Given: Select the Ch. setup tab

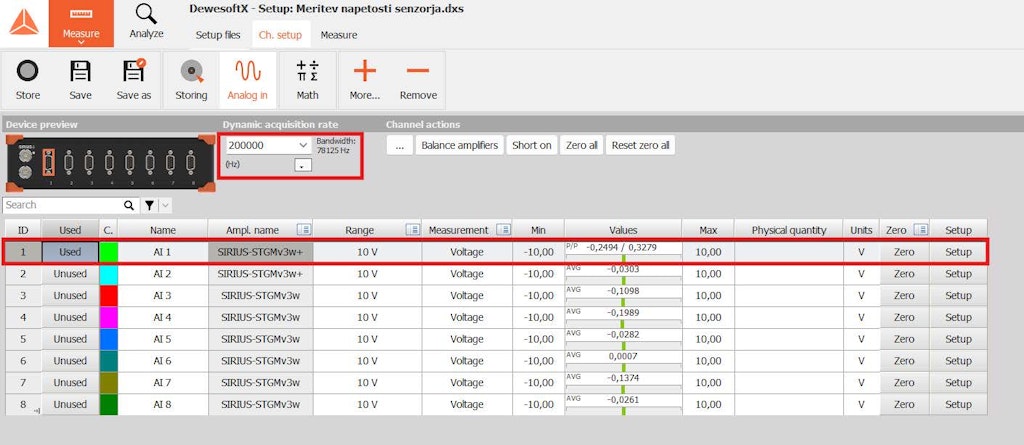Looking at the screenshot, I should 280,35.
